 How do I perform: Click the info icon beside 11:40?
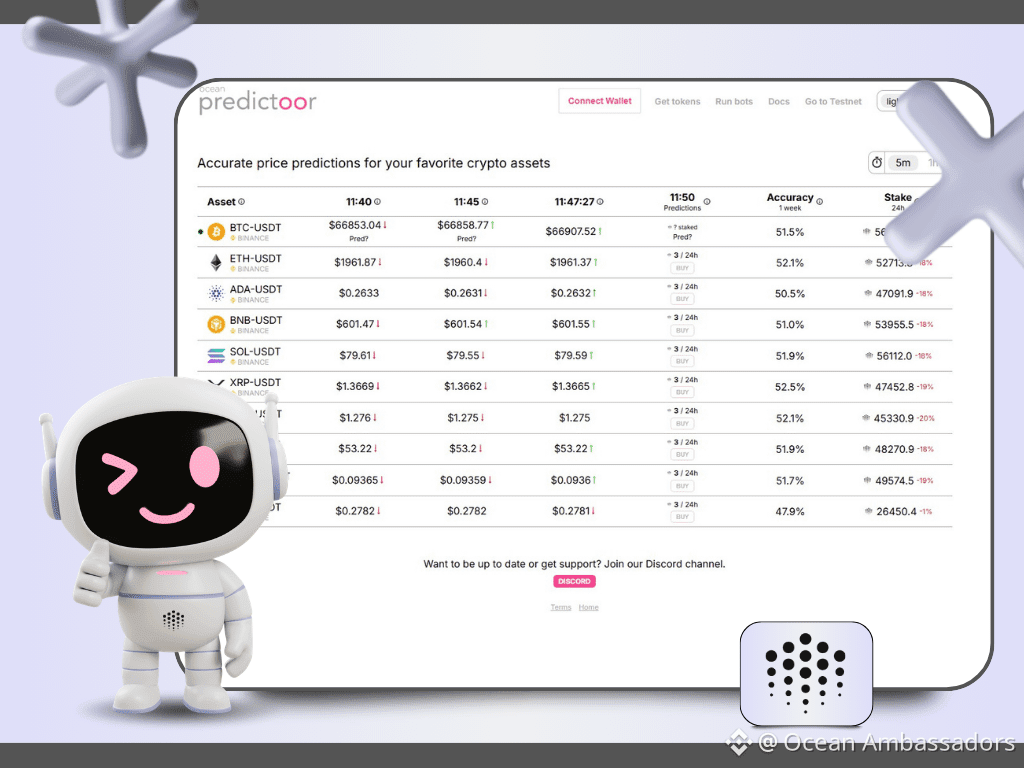coord(377,202)
